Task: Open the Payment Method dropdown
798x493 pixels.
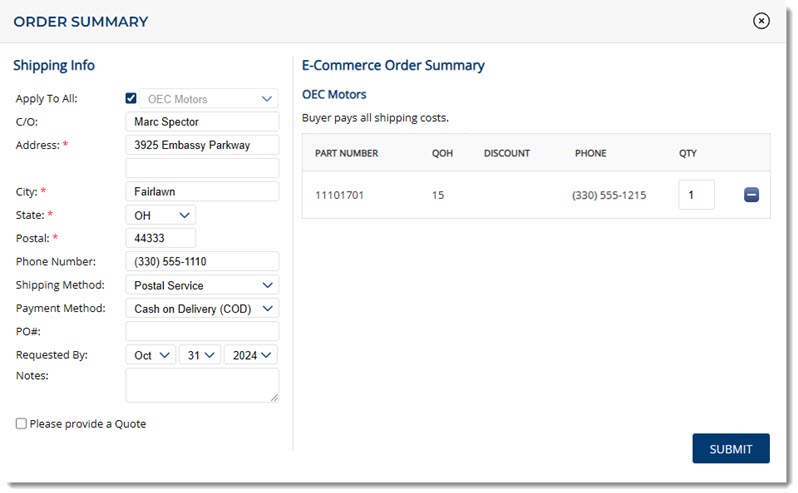Action: [202, 308]
